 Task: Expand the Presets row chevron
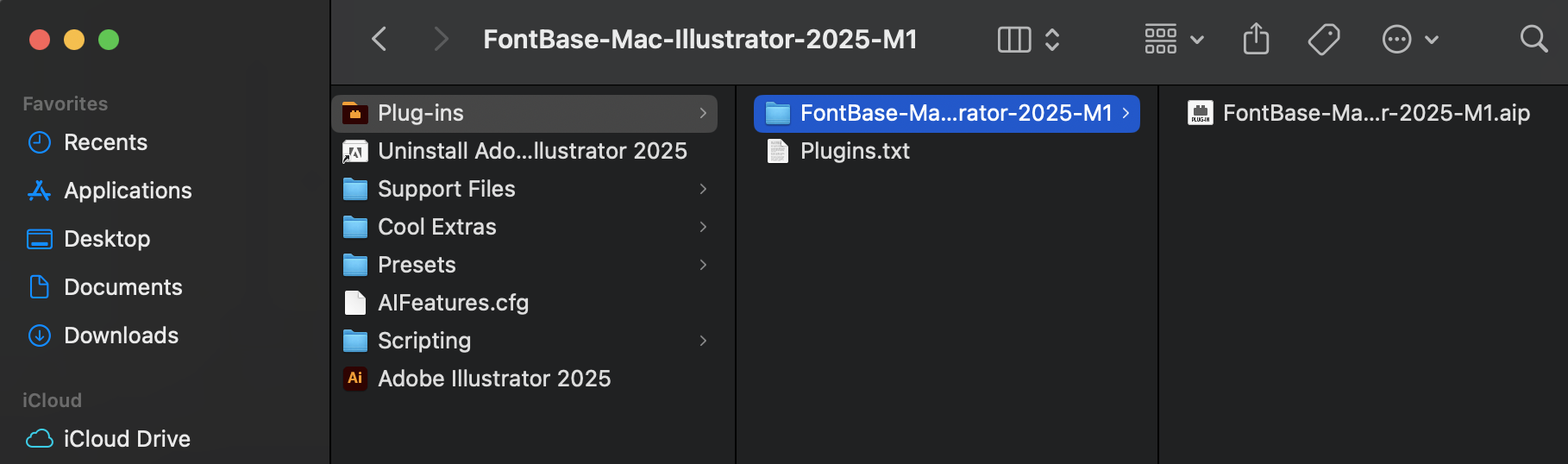click(703, 265)
